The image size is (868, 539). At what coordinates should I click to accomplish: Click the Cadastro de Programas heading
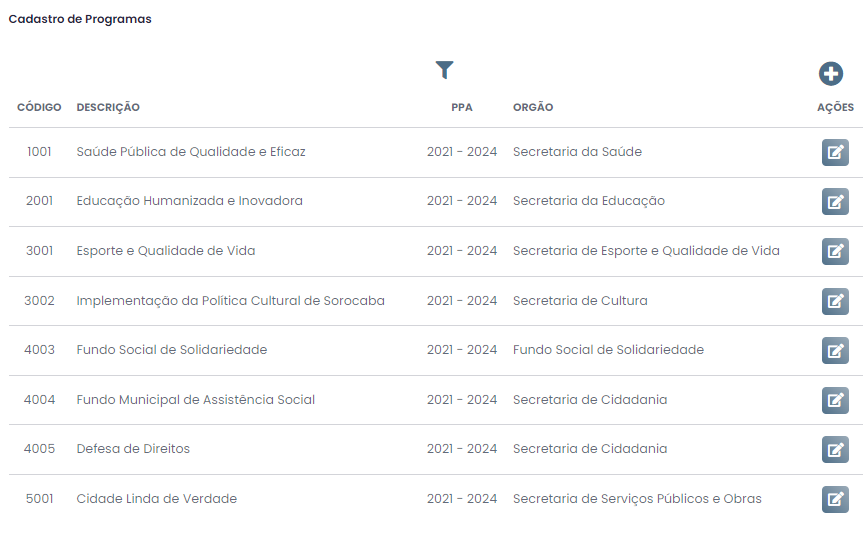tap(80, 19)
